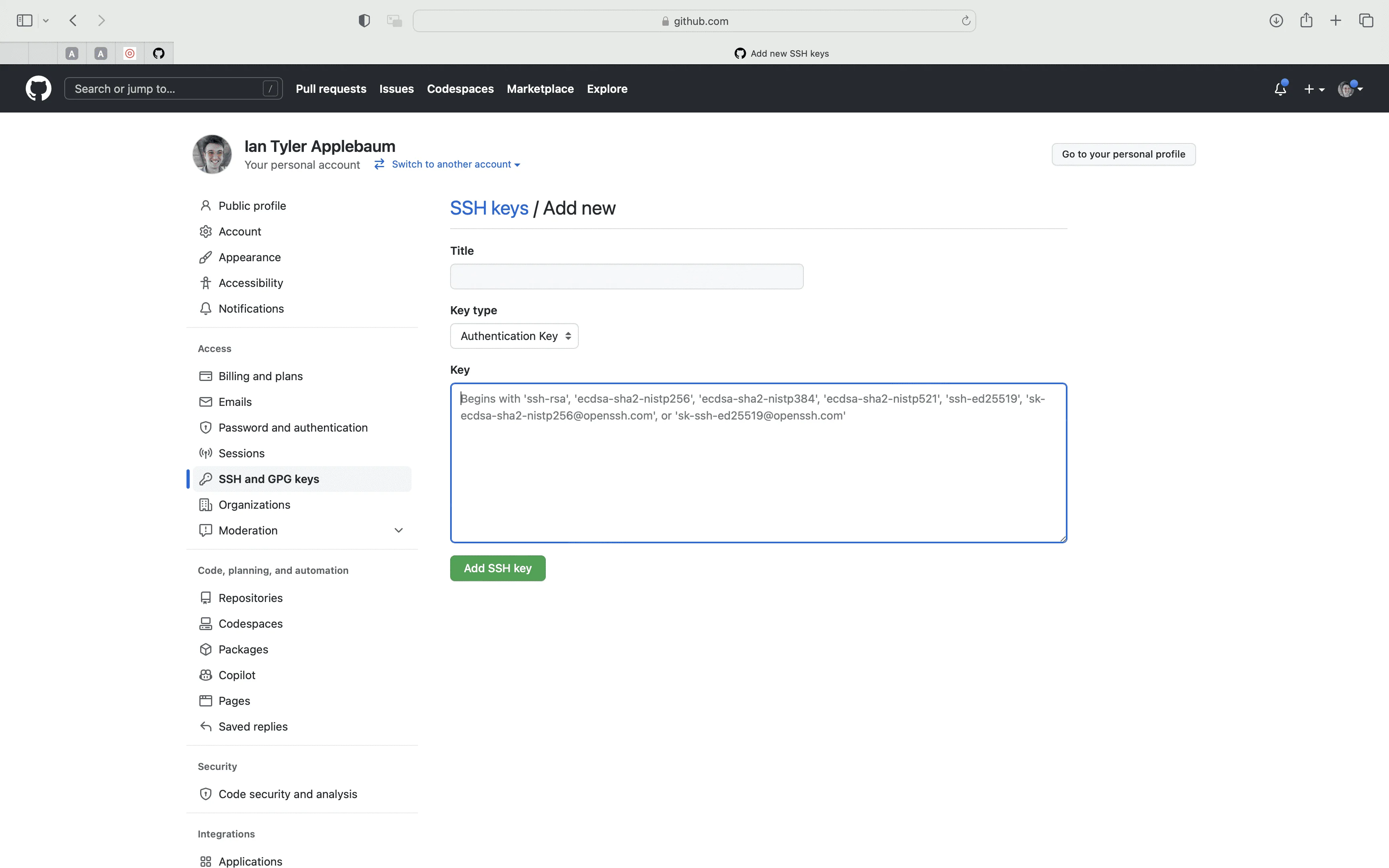This screenshot has width=1389, height=868.
Task: Click the Safari share icon
Action: click(1306, 20)
